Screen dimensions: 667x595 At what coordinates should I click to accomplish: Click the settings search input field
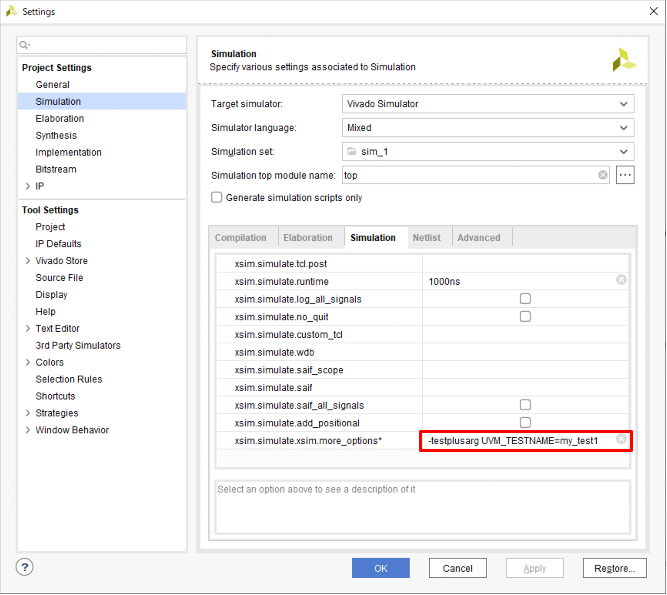[102, 45]
